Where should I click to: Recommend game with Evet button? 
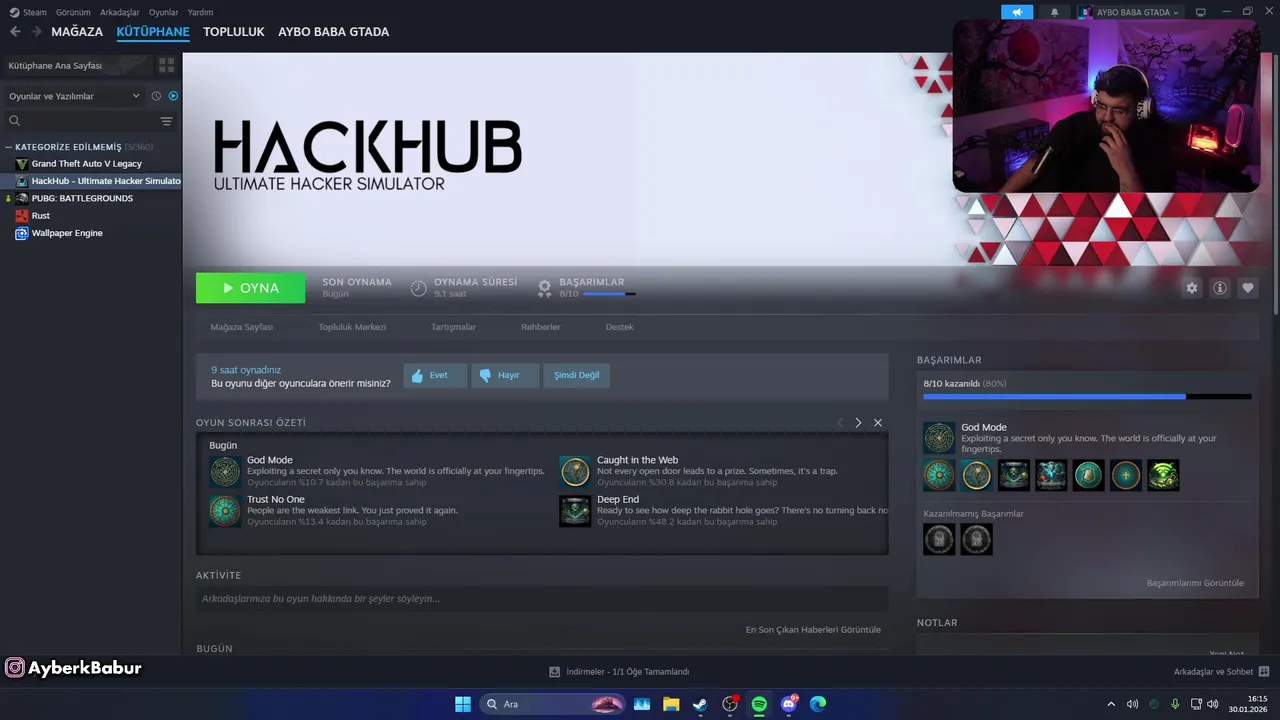click(435, 375)
